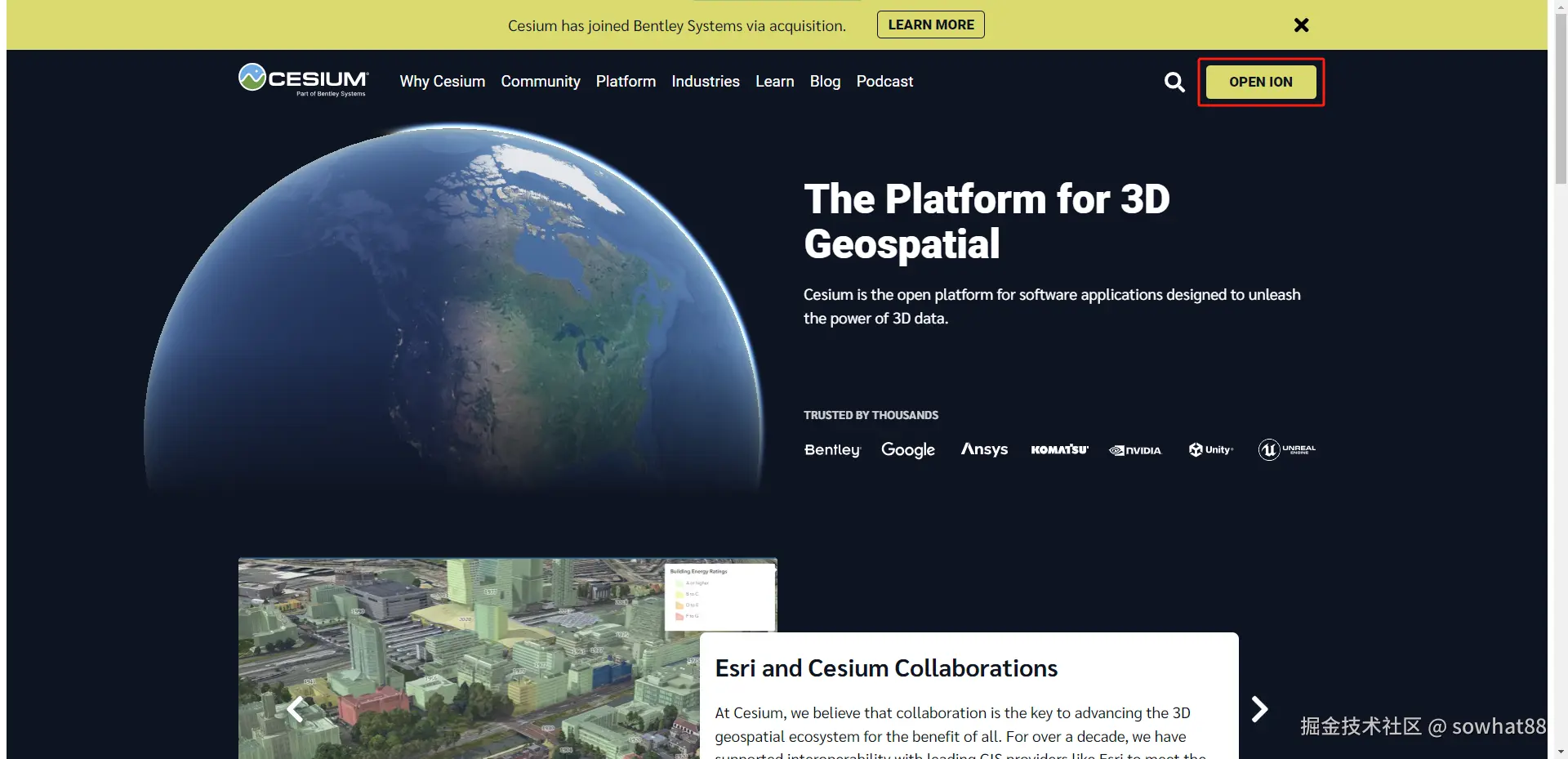Viewport: 1568px width, 759px height.
Task: Click the Komatsu logo in trusted partners
Action: (1059, 449)
